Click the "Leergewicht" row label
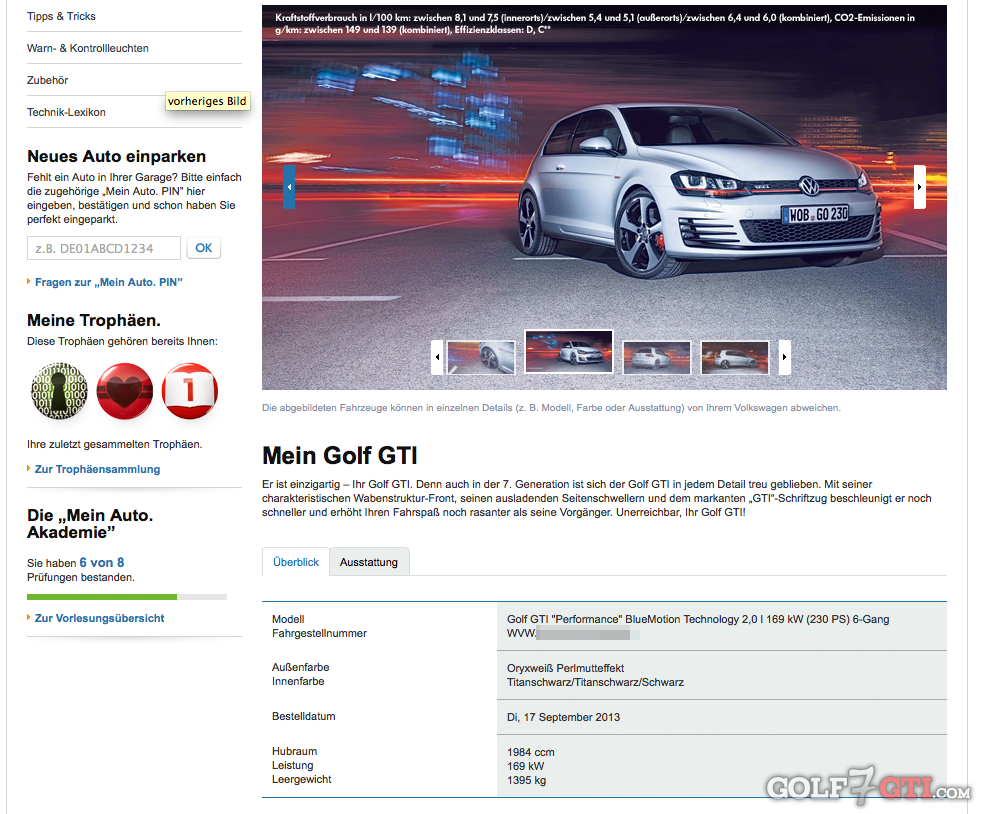This screenshot has width=981, height=814. (302, 779)
